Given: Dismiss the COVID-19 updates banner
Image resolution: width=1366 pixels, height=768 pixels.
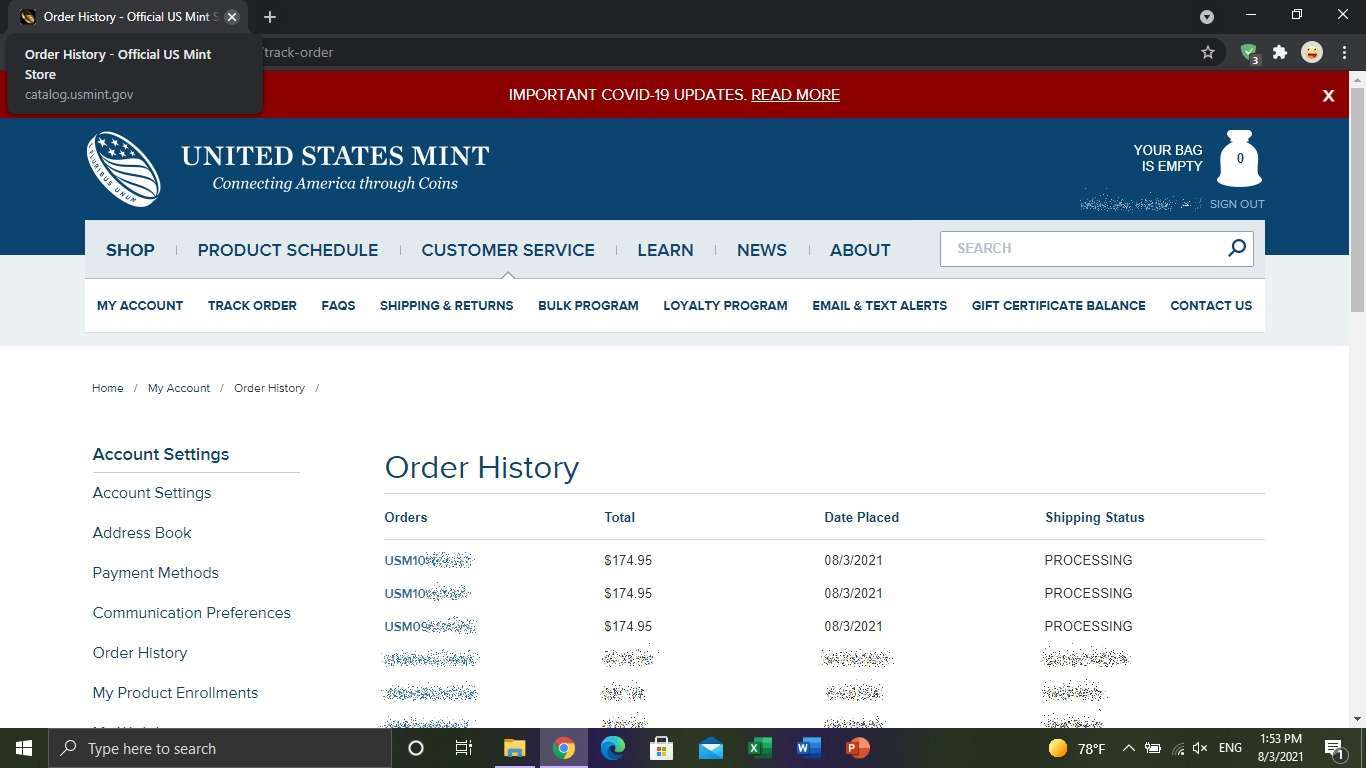Looking at the screenshot, I should tap(1328, 96).
